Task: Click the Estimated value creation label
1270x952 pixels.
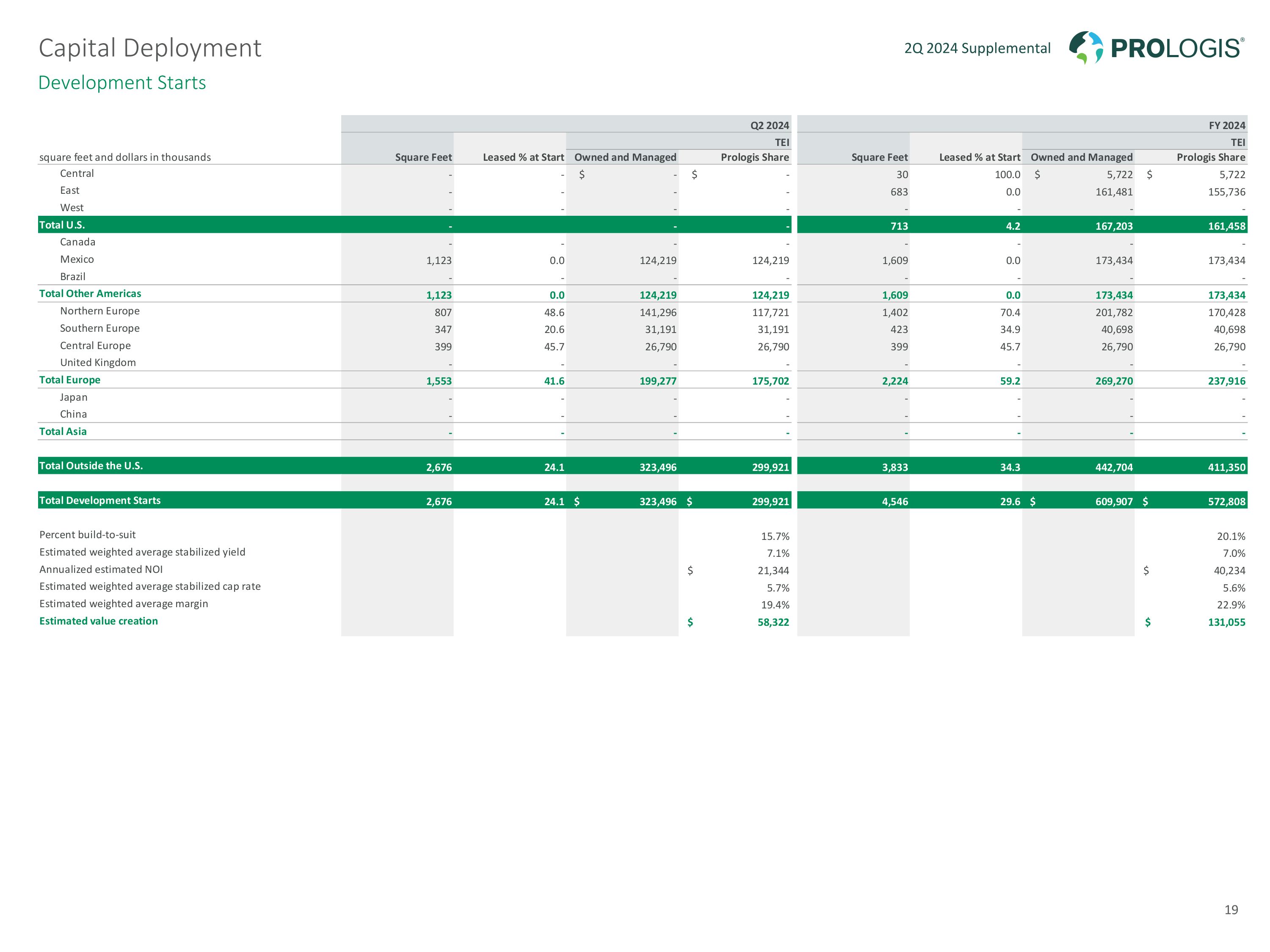Action: point(98,621)
